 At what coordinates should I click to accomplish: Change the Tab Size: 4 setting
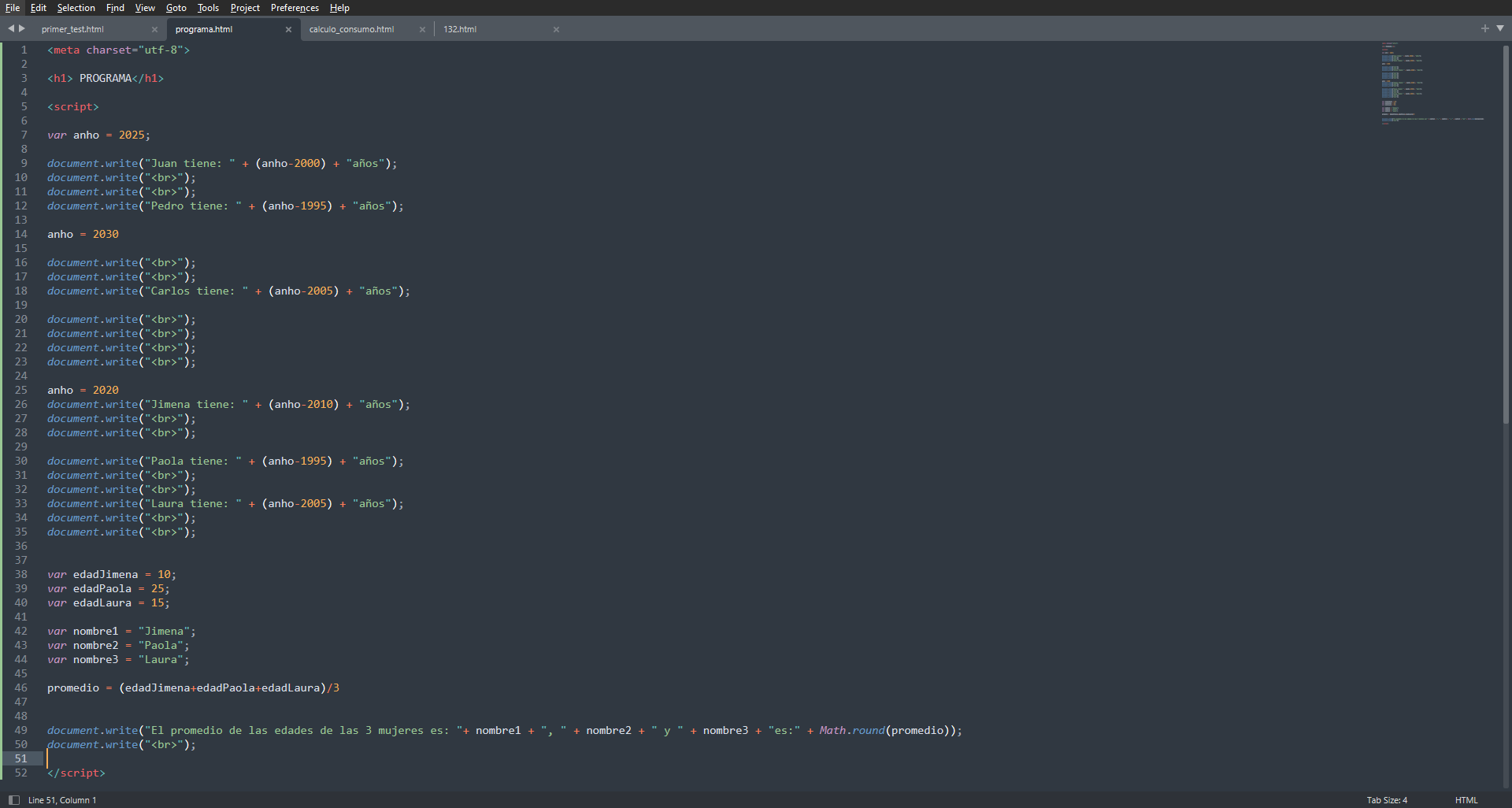pos(1387,800)
